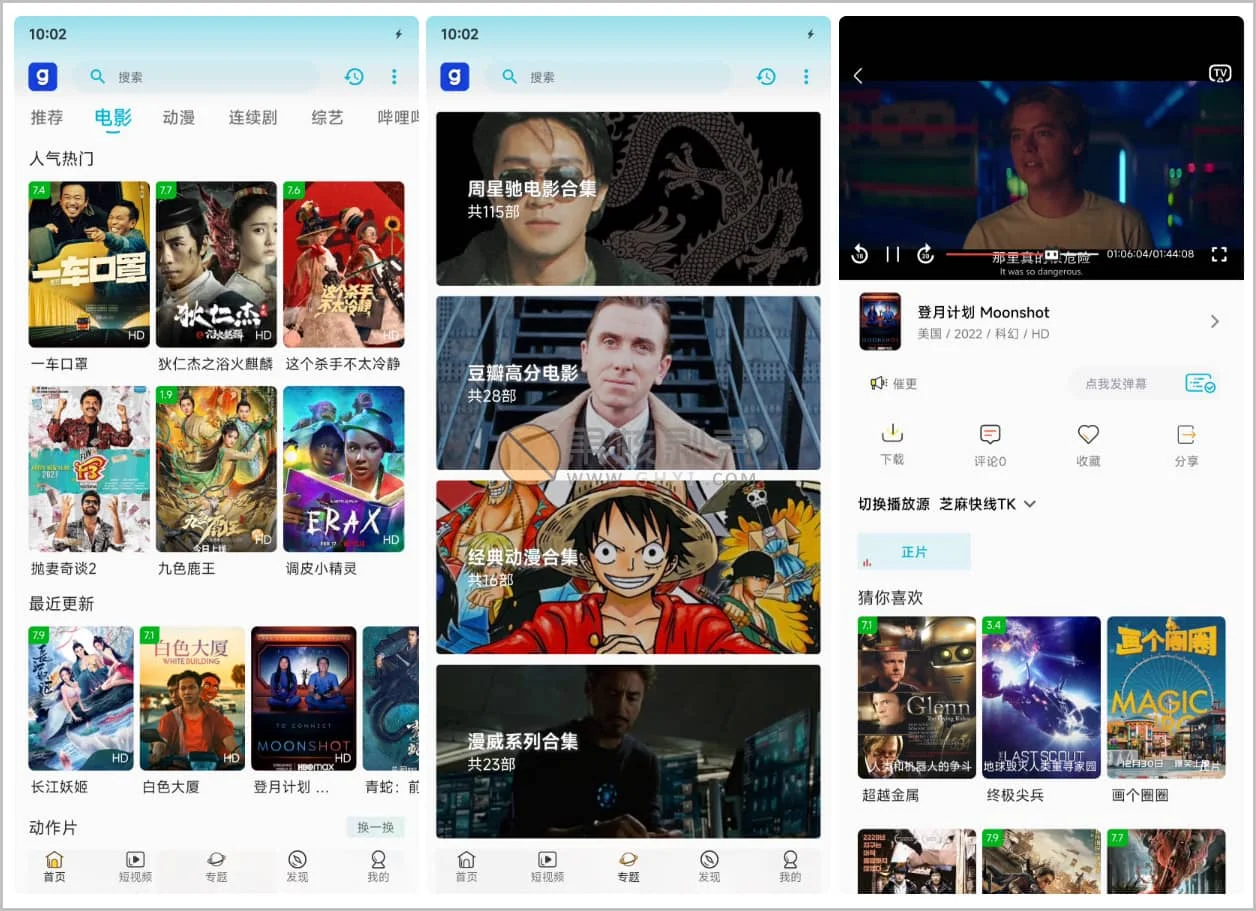Skip forward 10 seconds in video
The width and height of the screenshot is (1256, 911).
926,254
